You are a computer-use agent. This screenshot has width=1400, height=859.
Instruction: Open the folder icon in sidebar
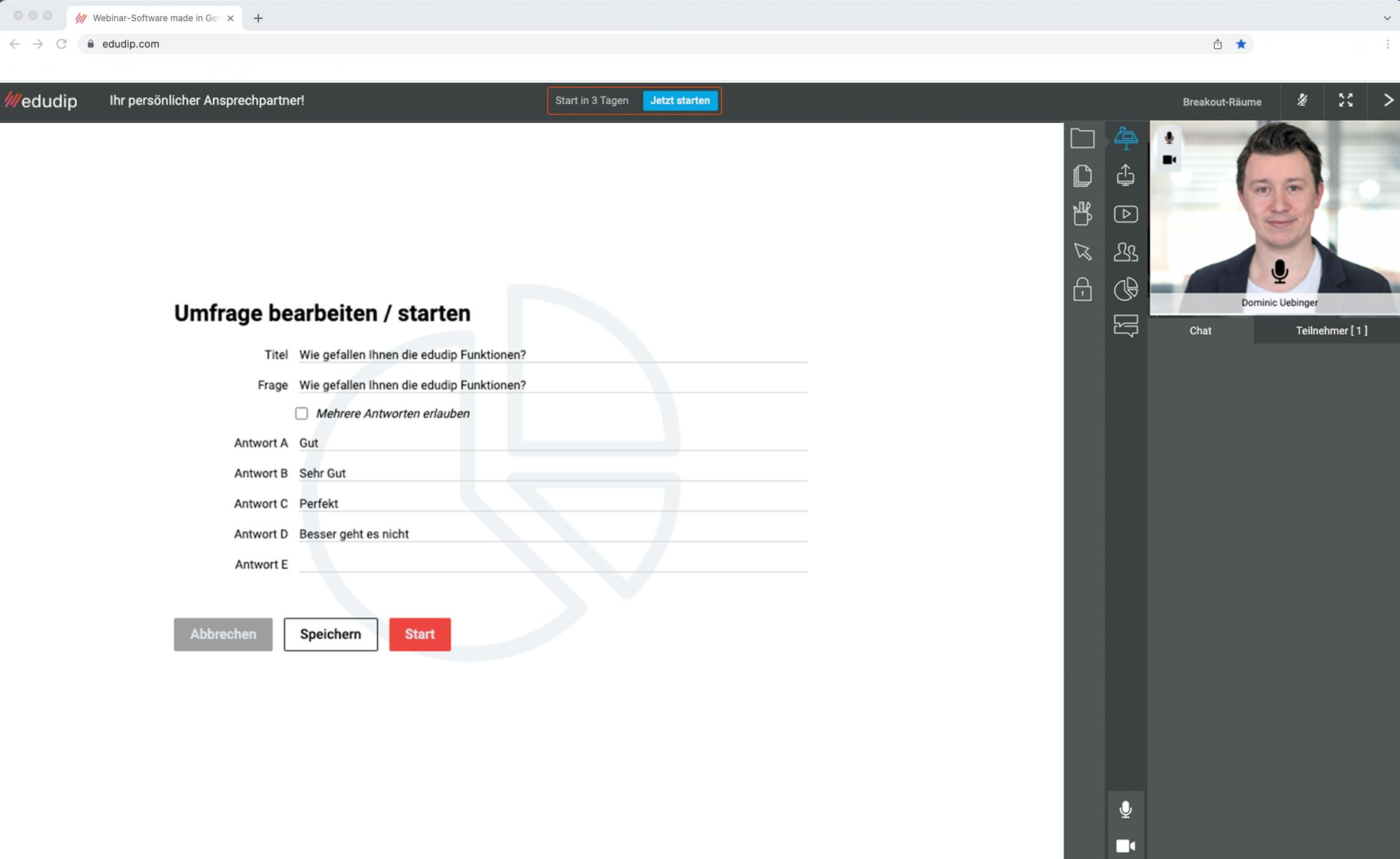click(1082, 138)
